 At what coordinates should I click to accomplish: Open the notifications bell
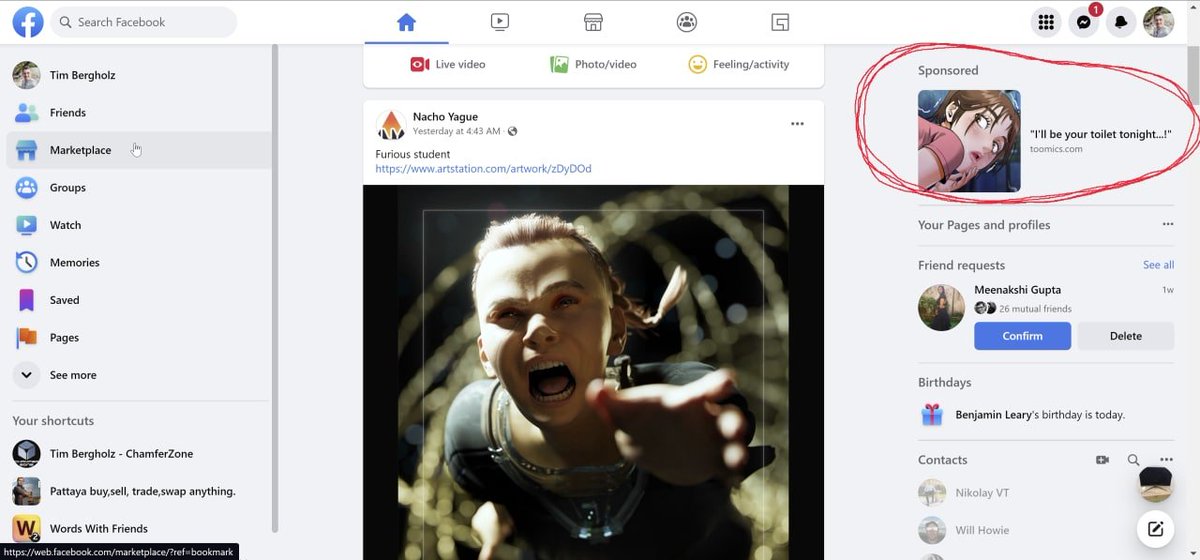tap(1121, 22)
